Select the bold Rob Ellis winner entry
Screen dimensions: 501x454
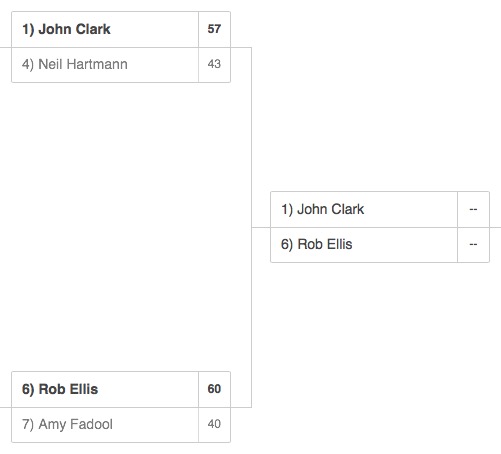[x=105, y=389]
